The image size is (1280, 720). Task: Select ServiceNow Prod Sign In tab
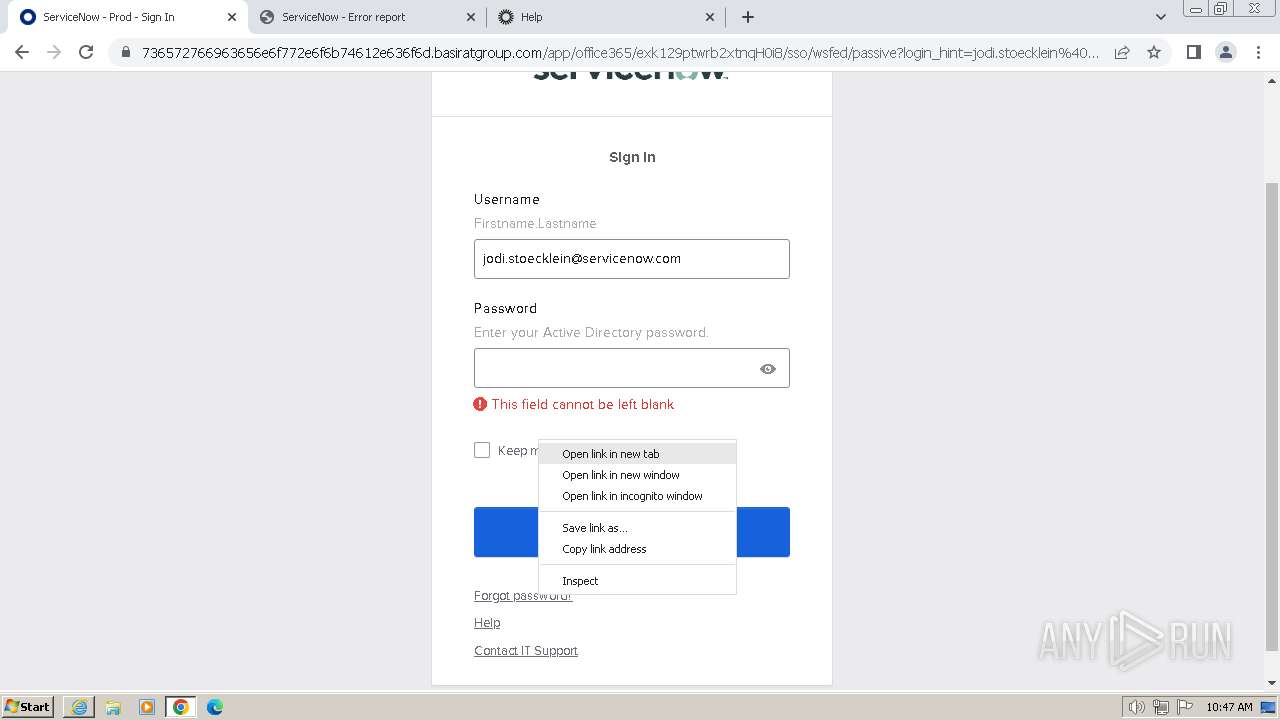coord(128,17)
